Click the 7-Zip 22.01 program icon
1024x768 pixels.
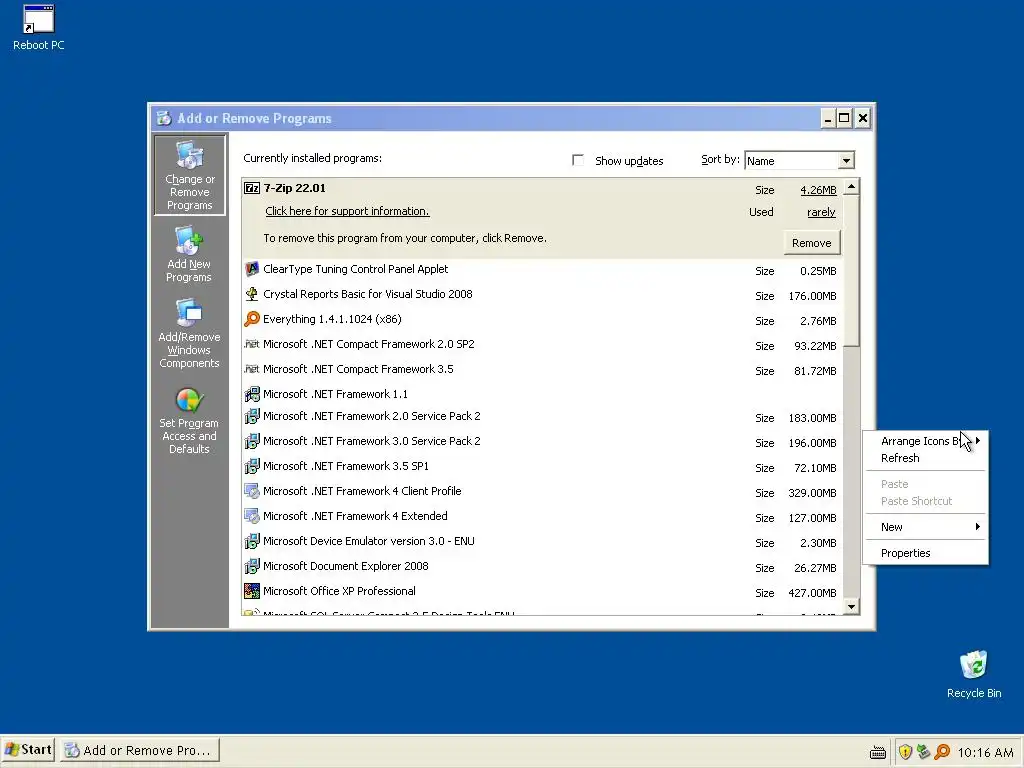pos(251,188)
